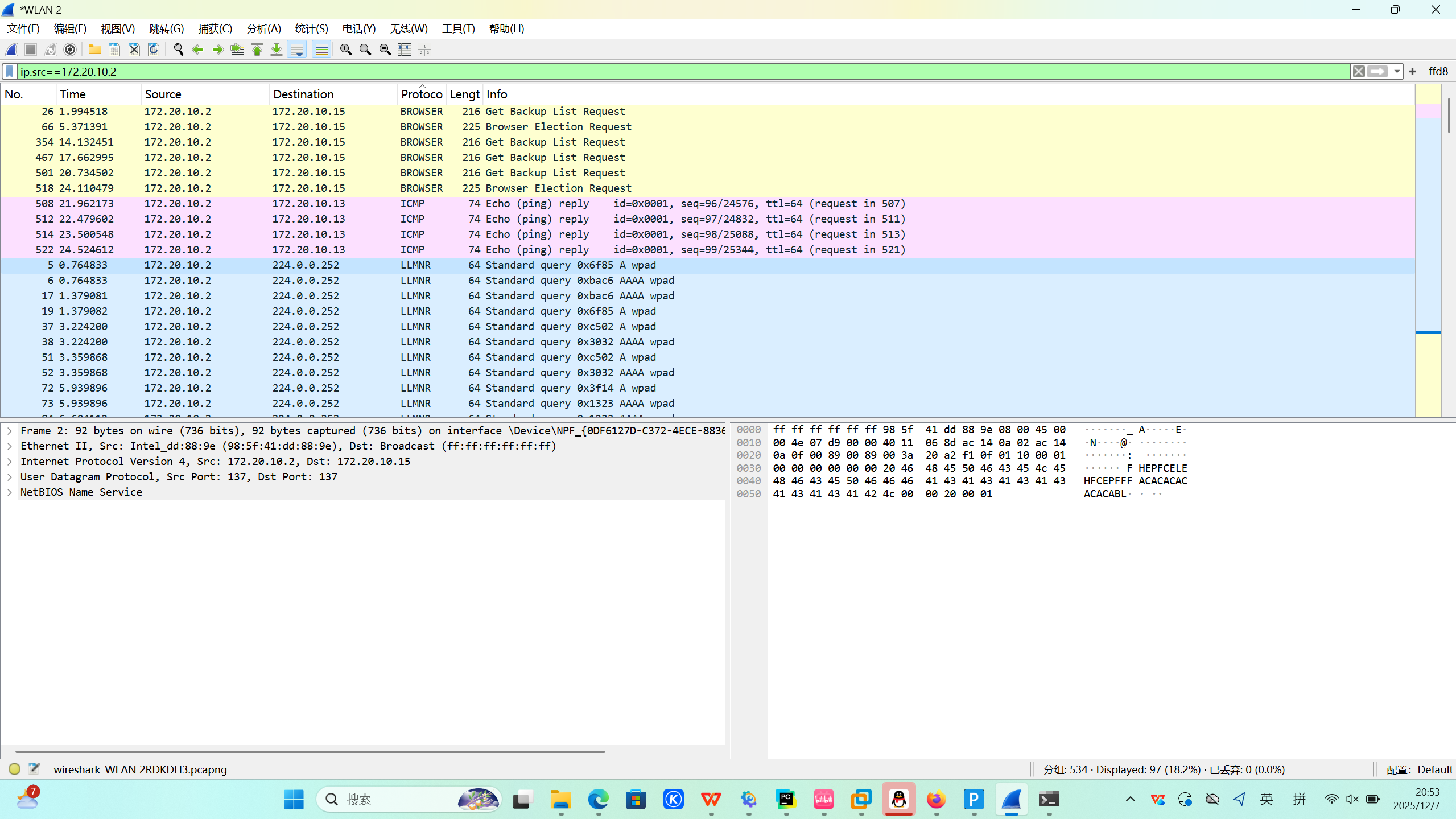Click the resize columns toolbar icon
This screenshot has height=819, width=1456.
coord(405,50)
